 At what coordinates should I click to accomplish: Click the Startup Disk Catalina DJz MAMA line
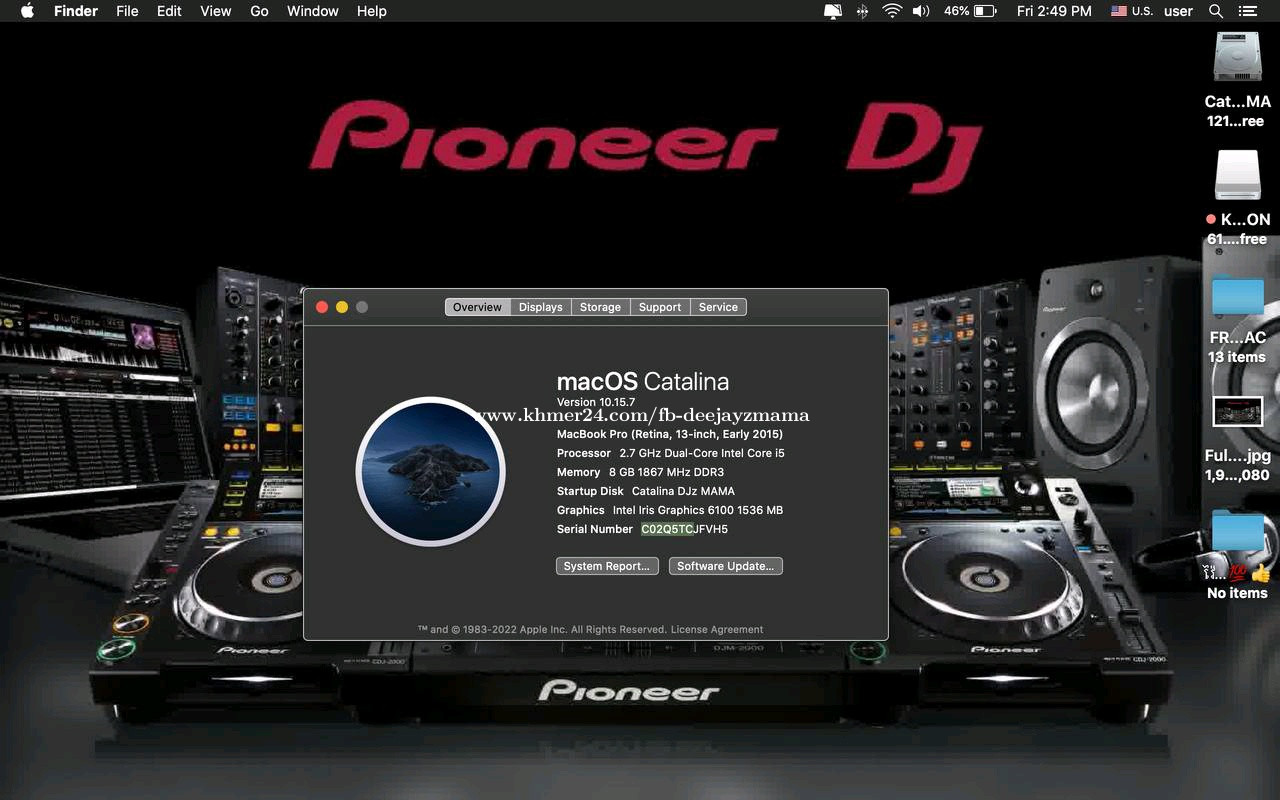pyautogui.click(x=646, y=491)
